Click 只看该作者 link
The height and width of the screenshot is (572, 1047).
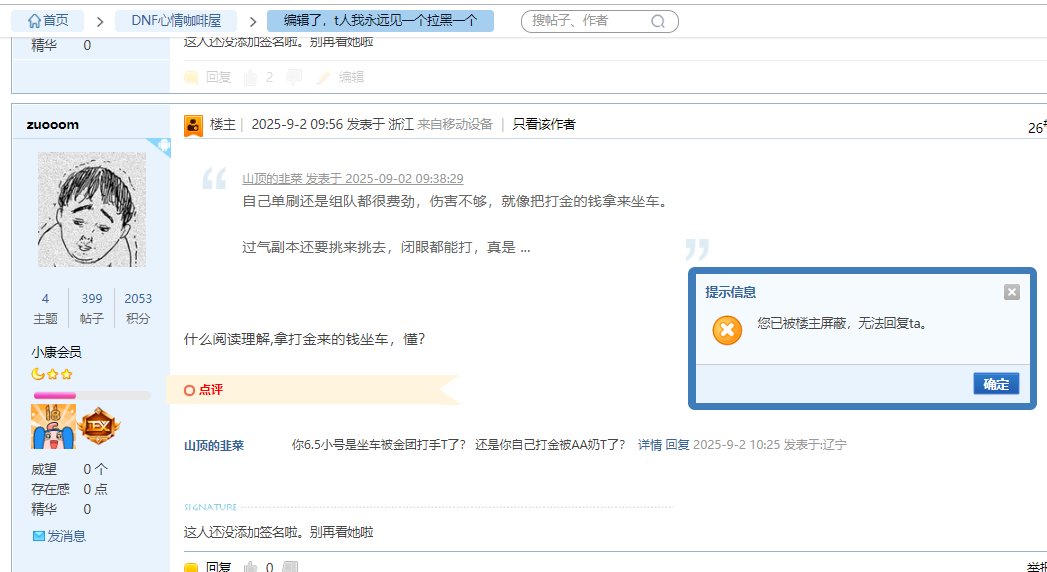click(x=544, y=124)
